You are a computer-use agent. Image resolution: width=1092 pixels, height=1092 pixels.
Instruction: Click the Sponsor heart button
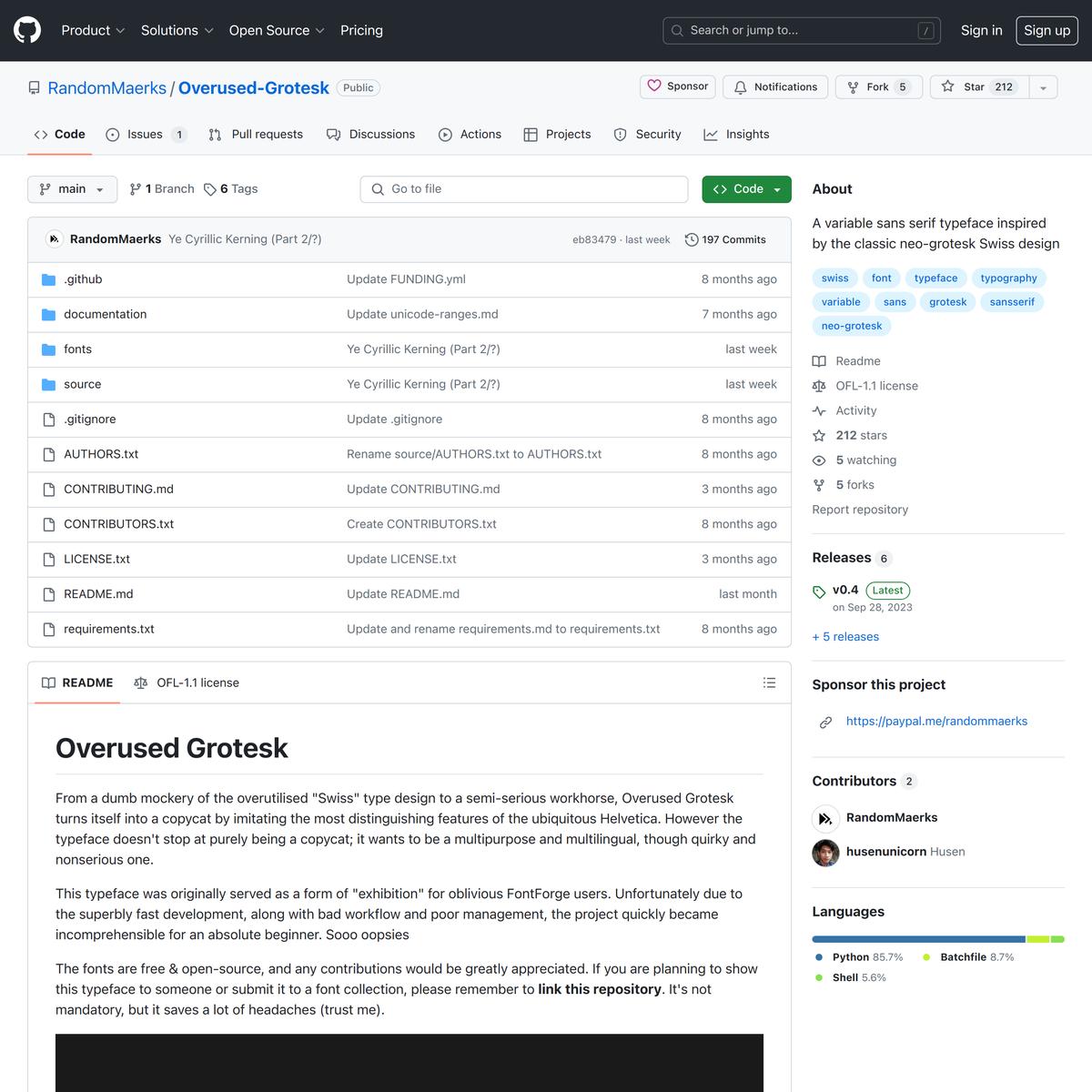[677, 86]
